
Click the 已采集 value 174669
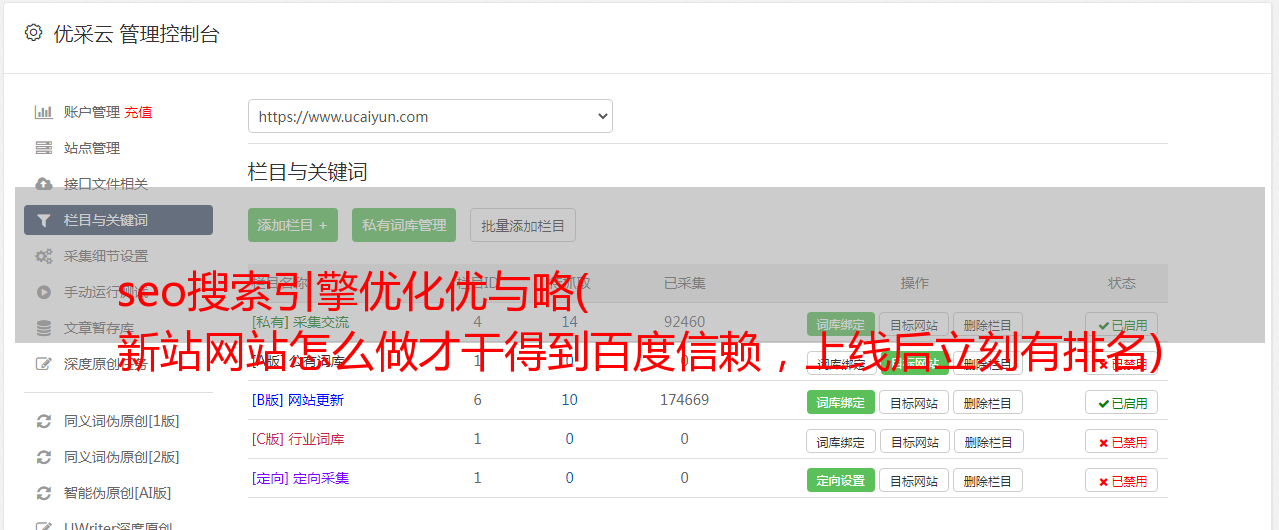[684, 400]
